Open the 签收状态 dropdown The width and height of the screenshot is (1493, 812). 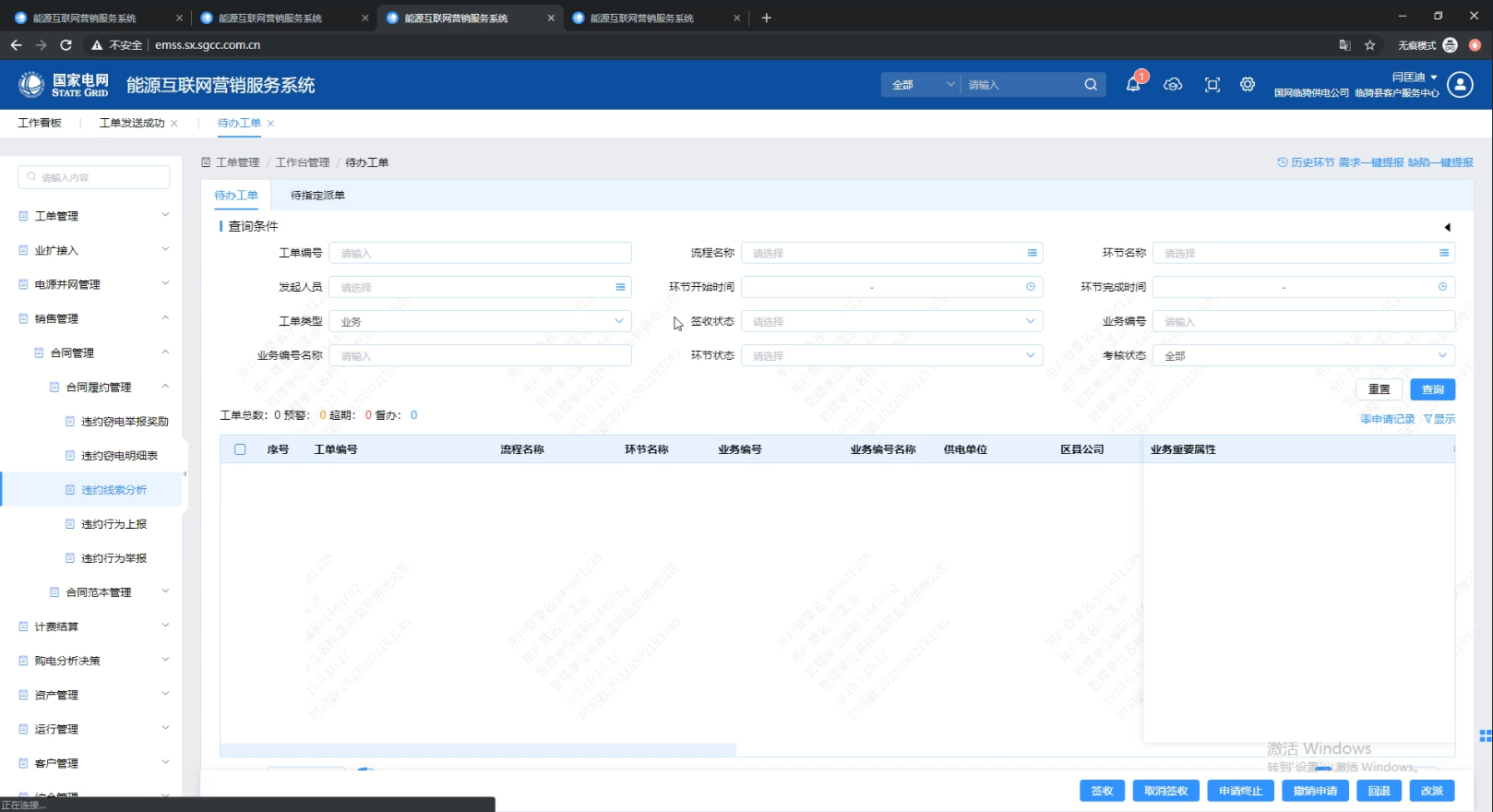(x=891, y=321)
